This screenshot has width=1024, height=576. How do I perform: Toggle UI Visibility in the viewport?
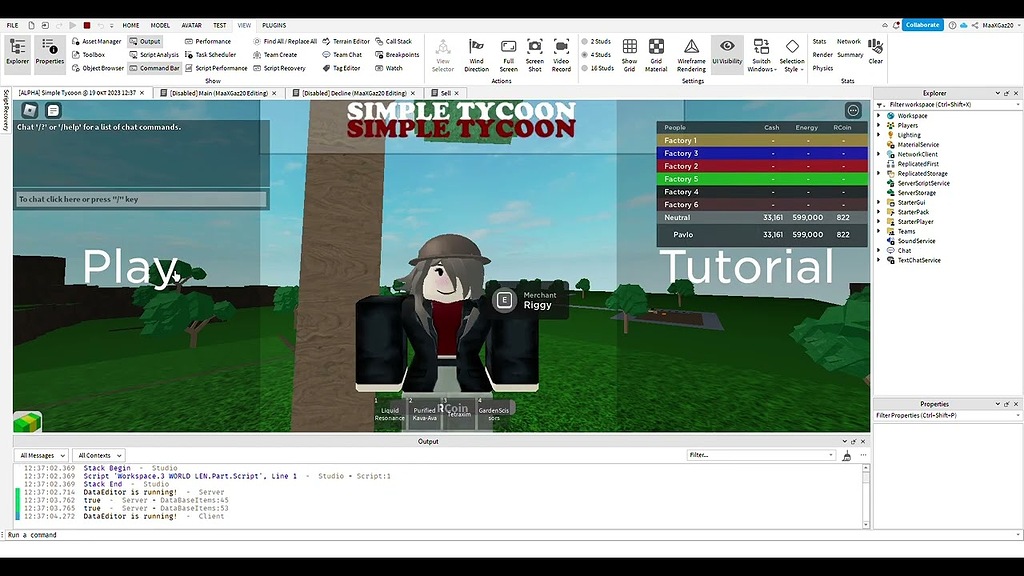pyautogui.click(x=727, y=50)
